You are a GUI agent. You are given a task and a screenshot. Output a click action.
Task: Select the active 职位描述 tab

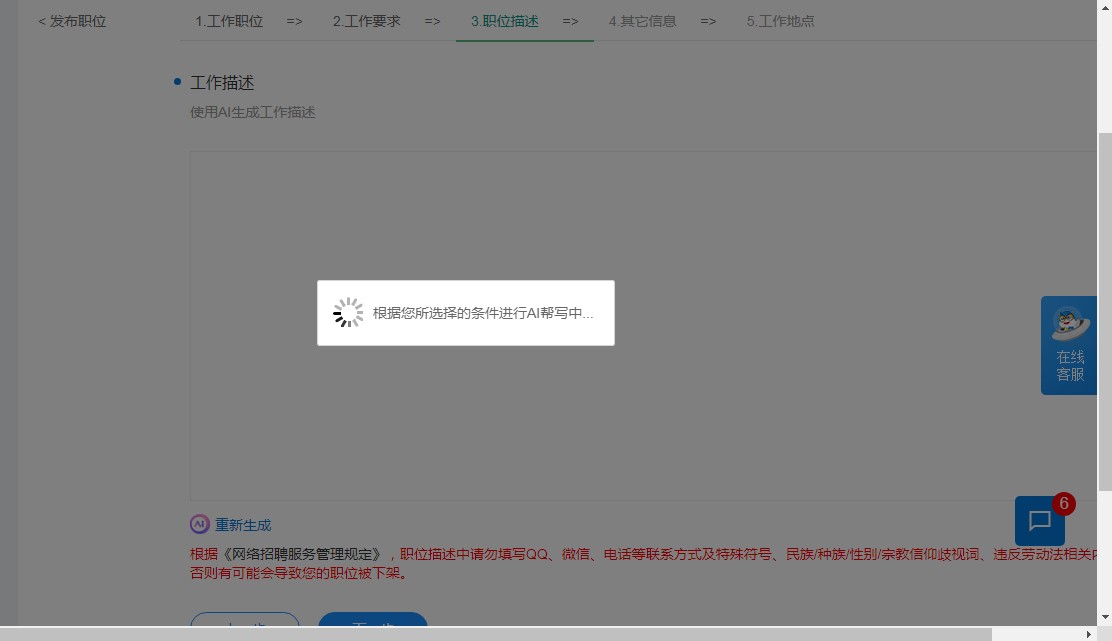504,20
